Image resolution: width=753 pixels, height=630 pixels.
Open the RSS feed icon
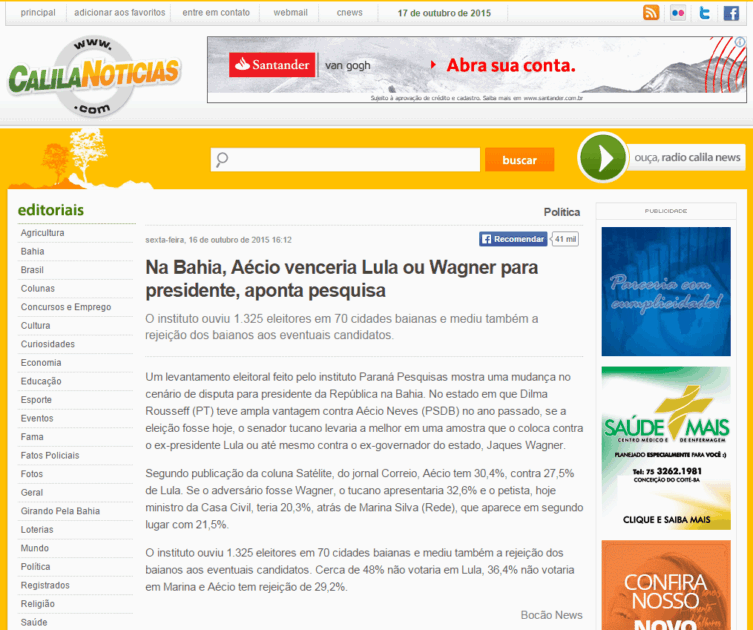click(x=651, y=13)
